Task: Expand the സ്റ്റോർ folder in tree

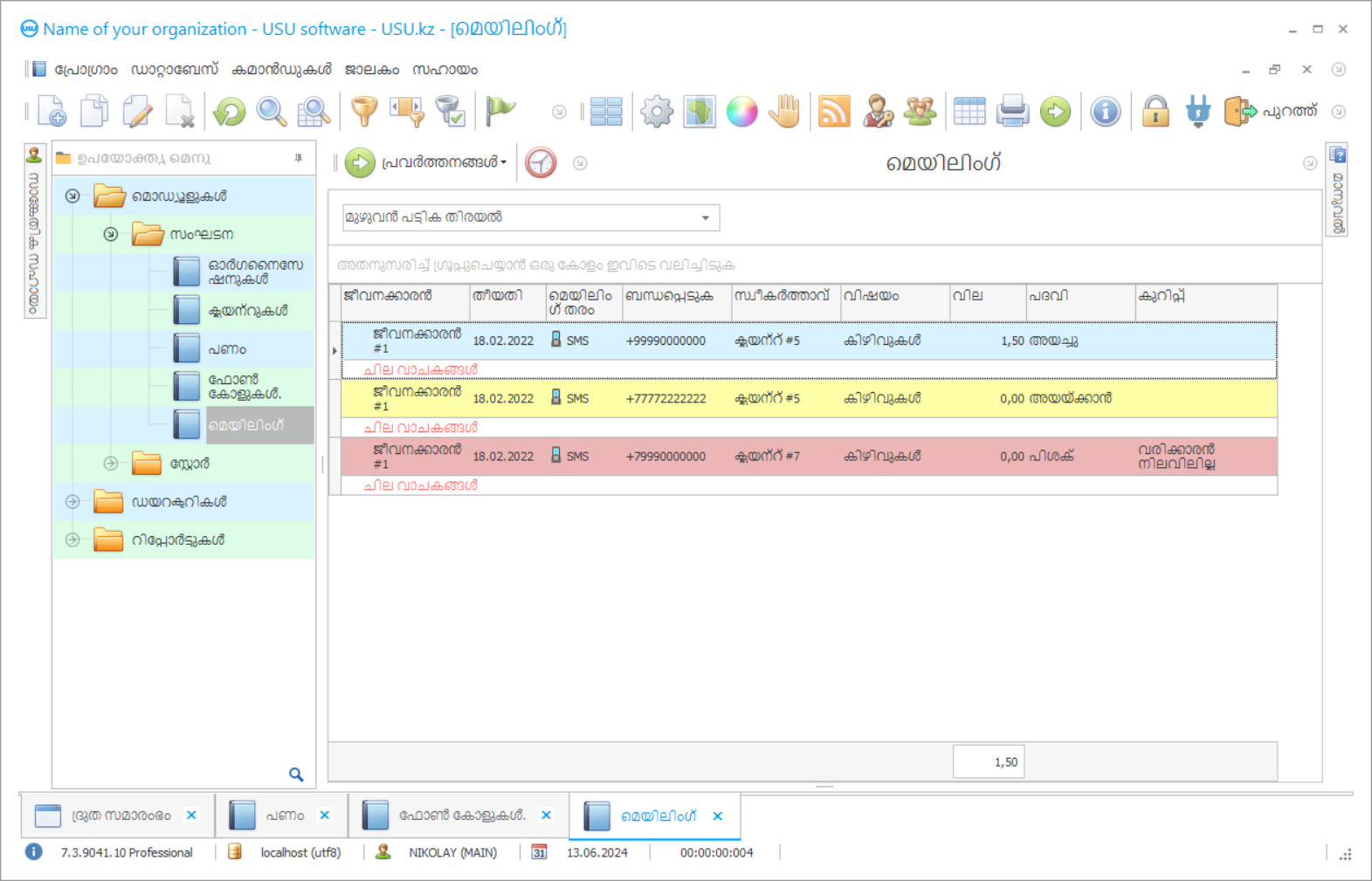Action: (111, 464)
